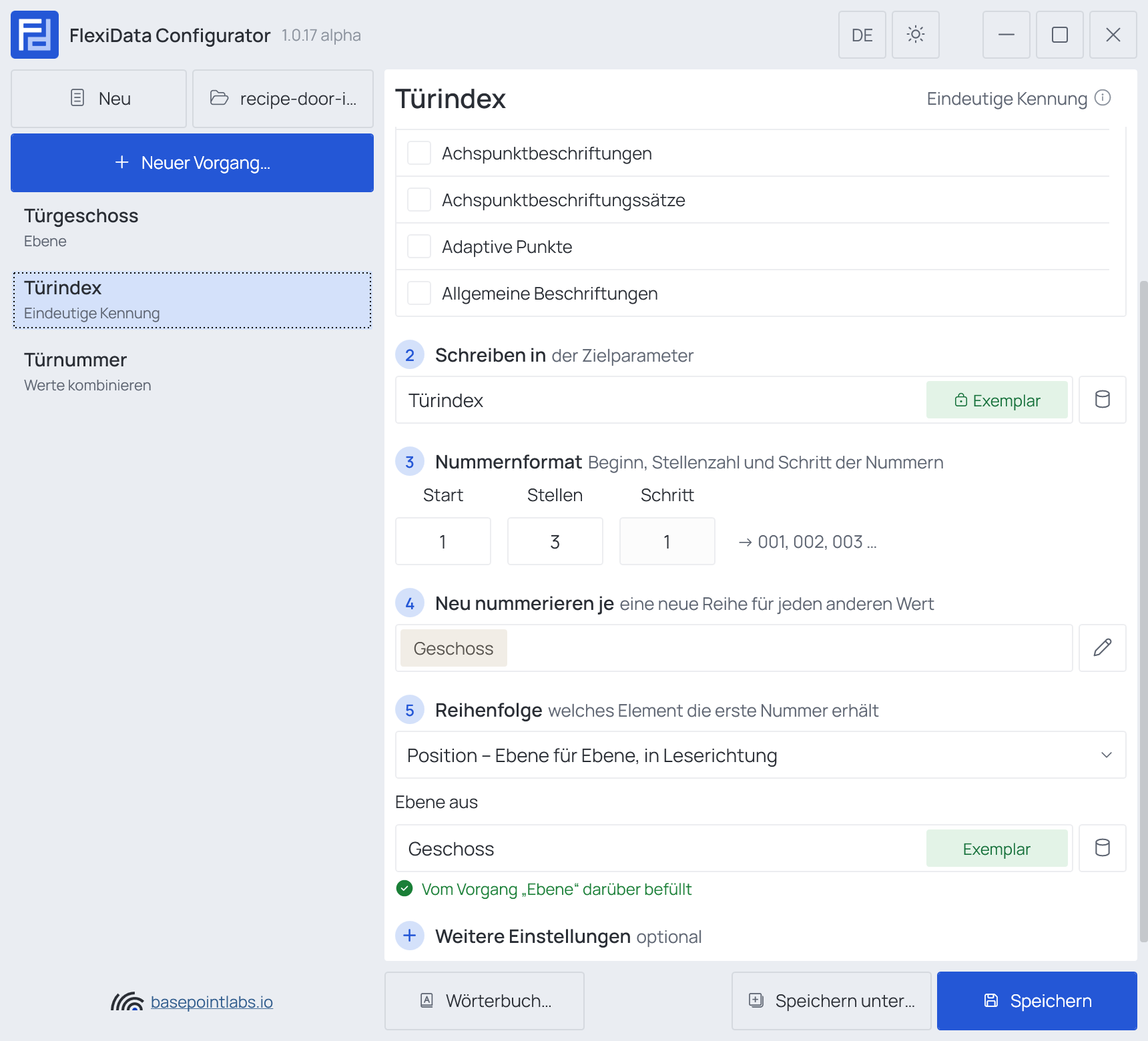Click the Exemplar badge in Geschoss field

997,848
